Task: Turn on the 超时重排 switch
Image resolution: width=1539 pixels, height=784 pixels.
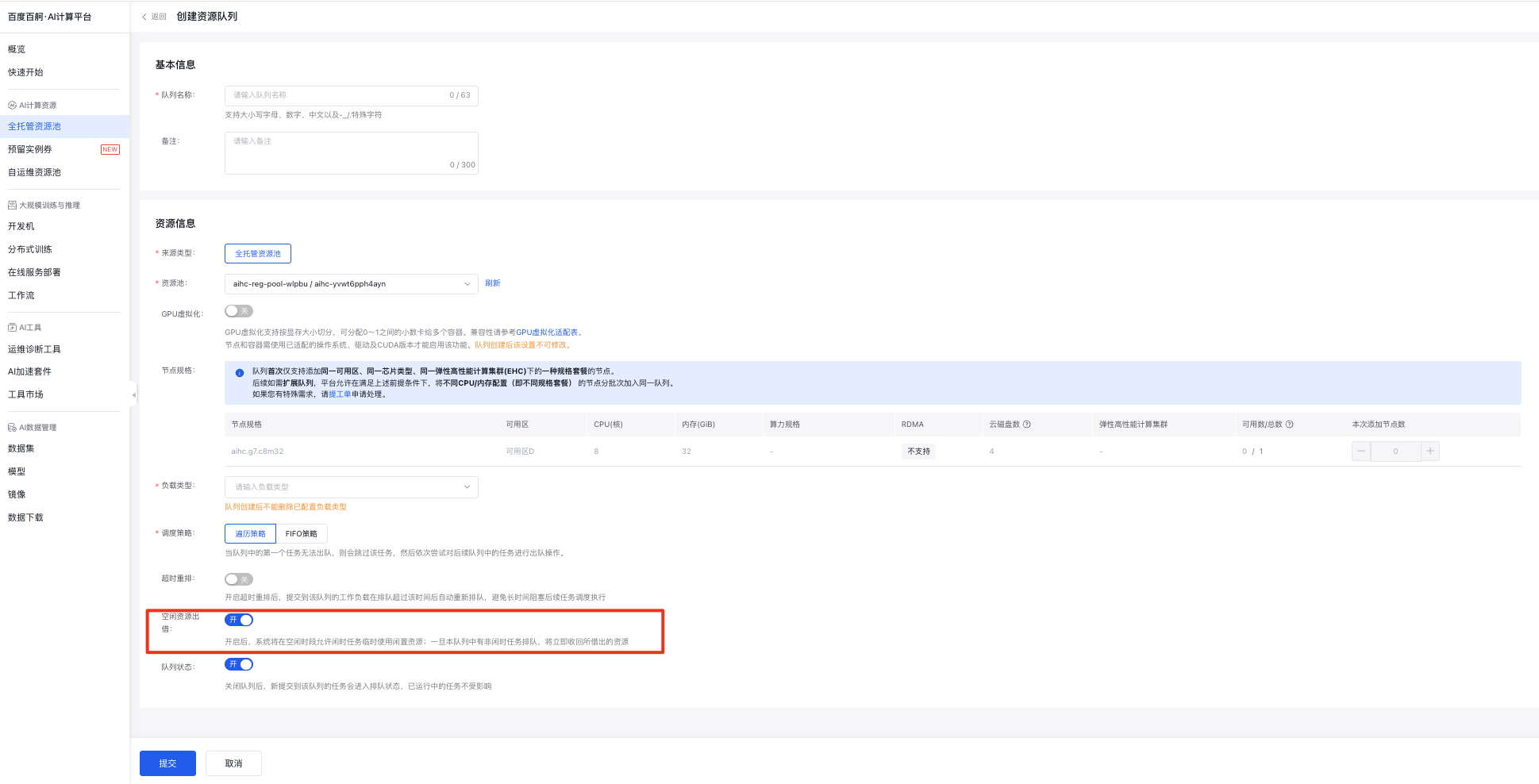Action: pos(239,579)
